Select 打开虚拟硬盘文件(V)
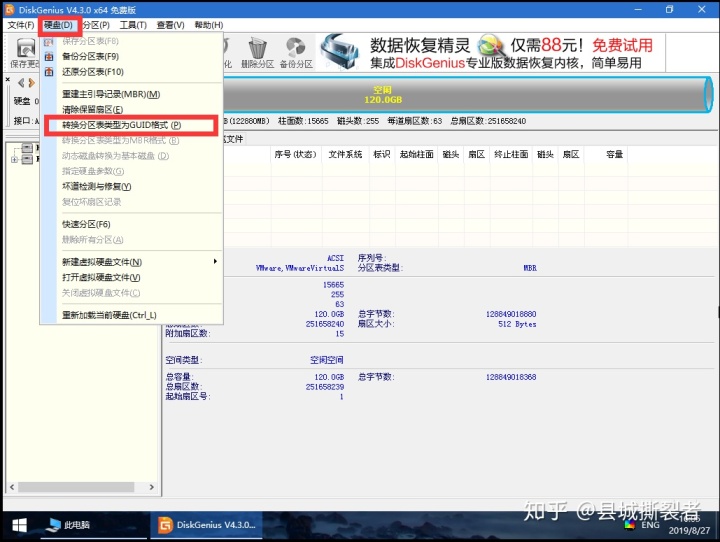The width and height of the screenshot is (720, 542). tap(132, 277)
